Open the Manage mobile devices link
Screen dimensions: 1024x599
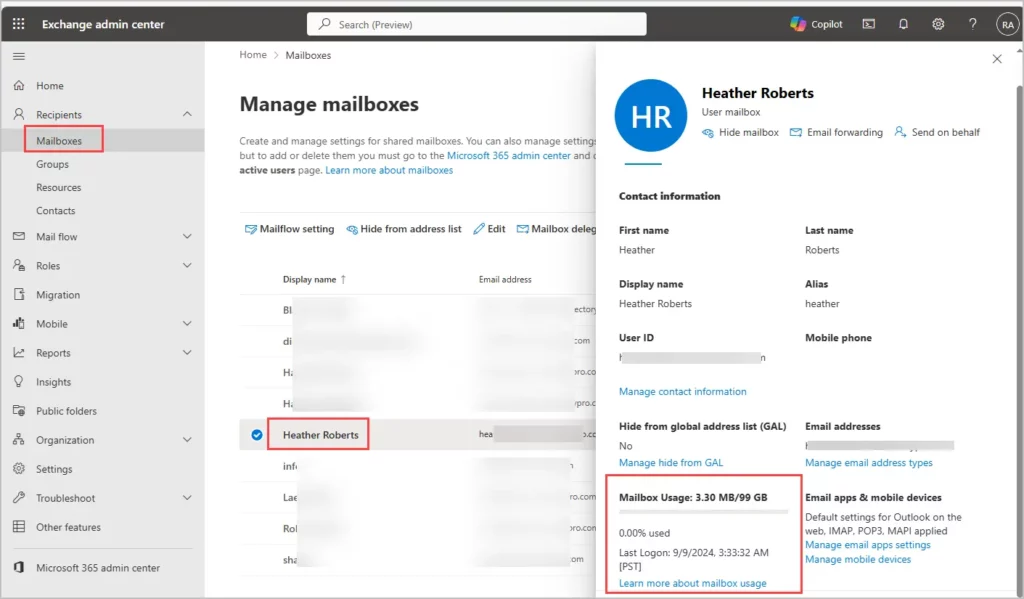pos(857,560)
